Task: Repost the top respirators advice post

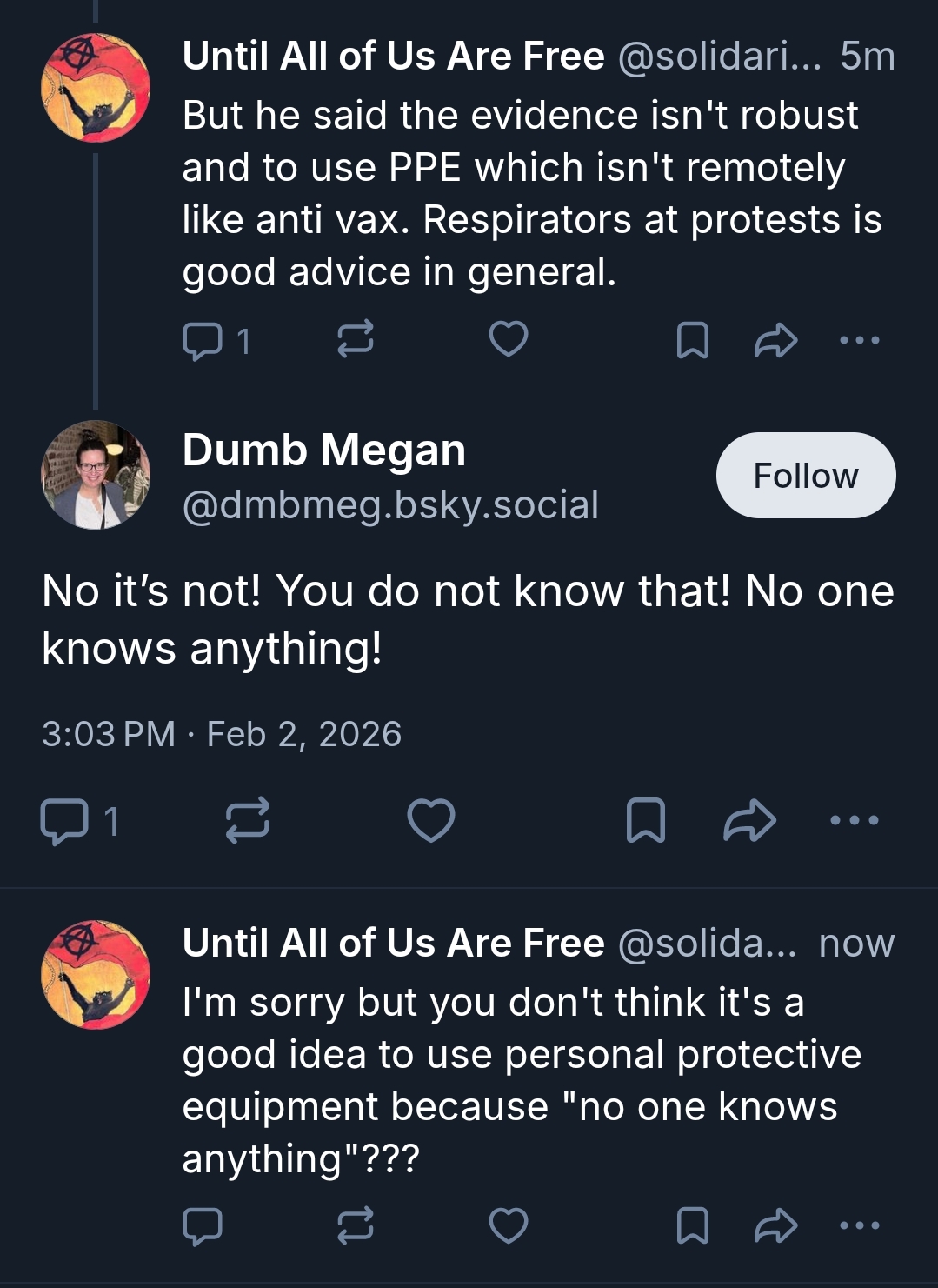Action: coord(355,340)
